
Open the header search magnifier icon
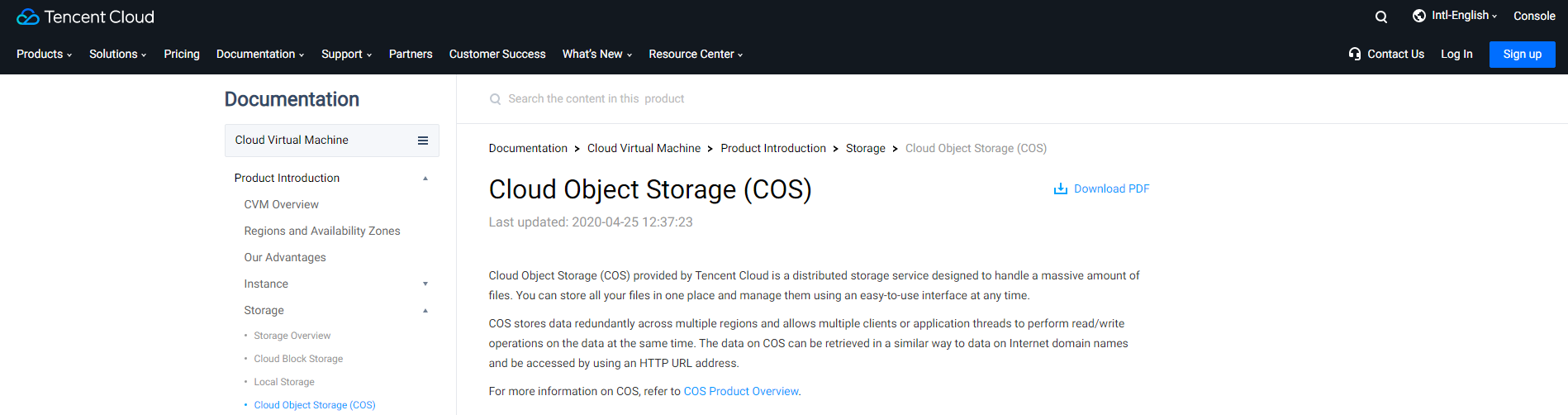[1380, 17]
